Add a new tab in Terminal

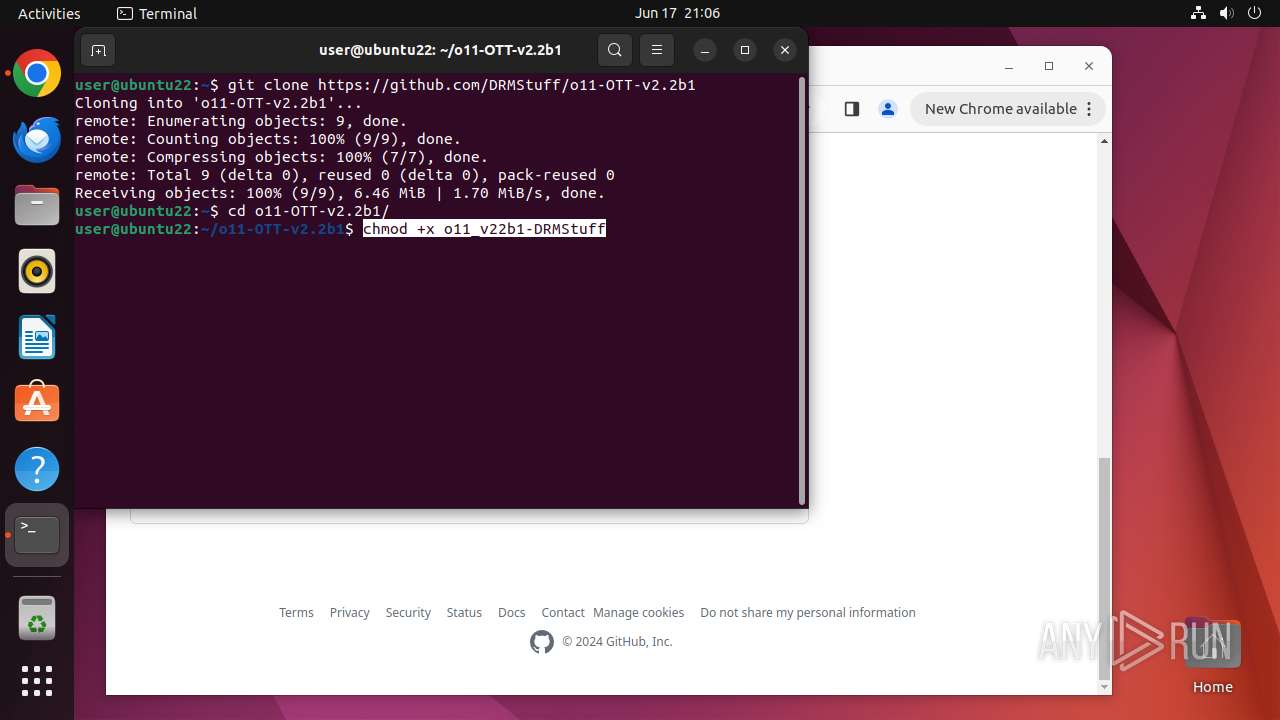coord(98,50)
